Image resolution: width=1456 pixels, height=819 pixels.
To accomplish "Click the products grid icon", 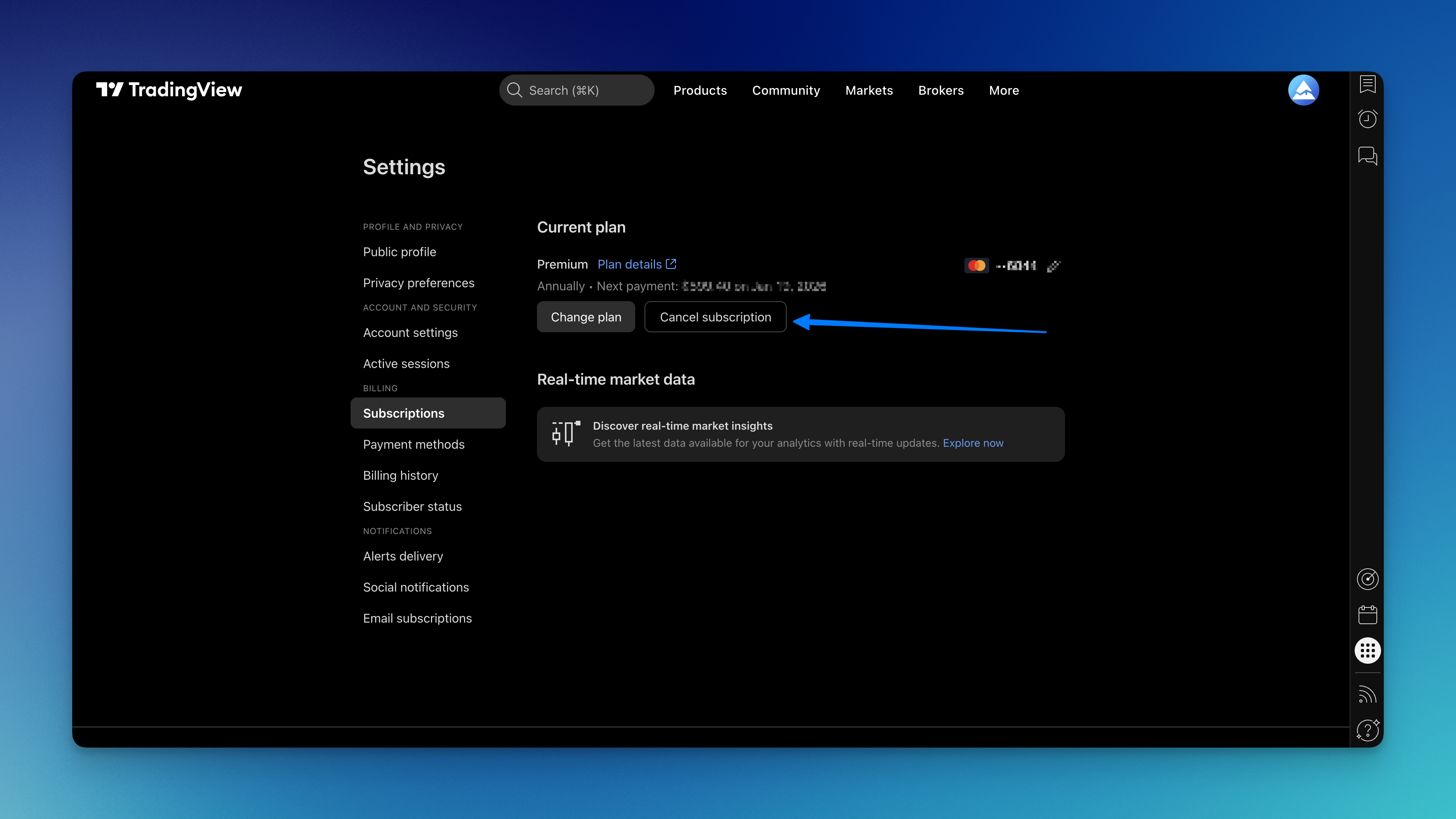I will [1367, 651].
